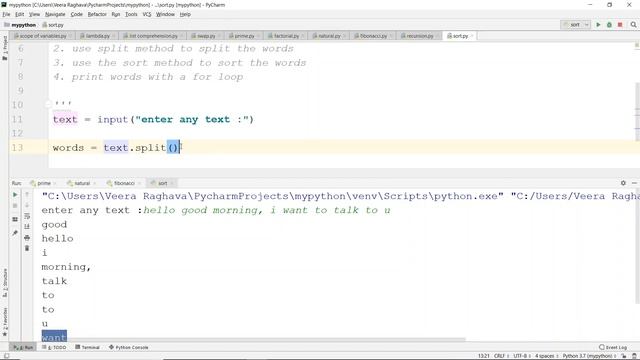
Task: Open CRLF line separator selector
Action: click(x=500, y=356)
